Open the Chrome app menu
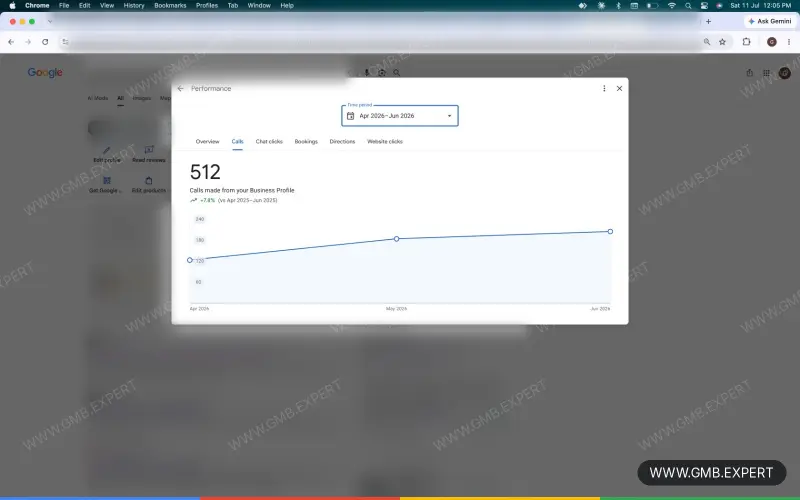This screenshot has width=800, height=500. [37, 6]
